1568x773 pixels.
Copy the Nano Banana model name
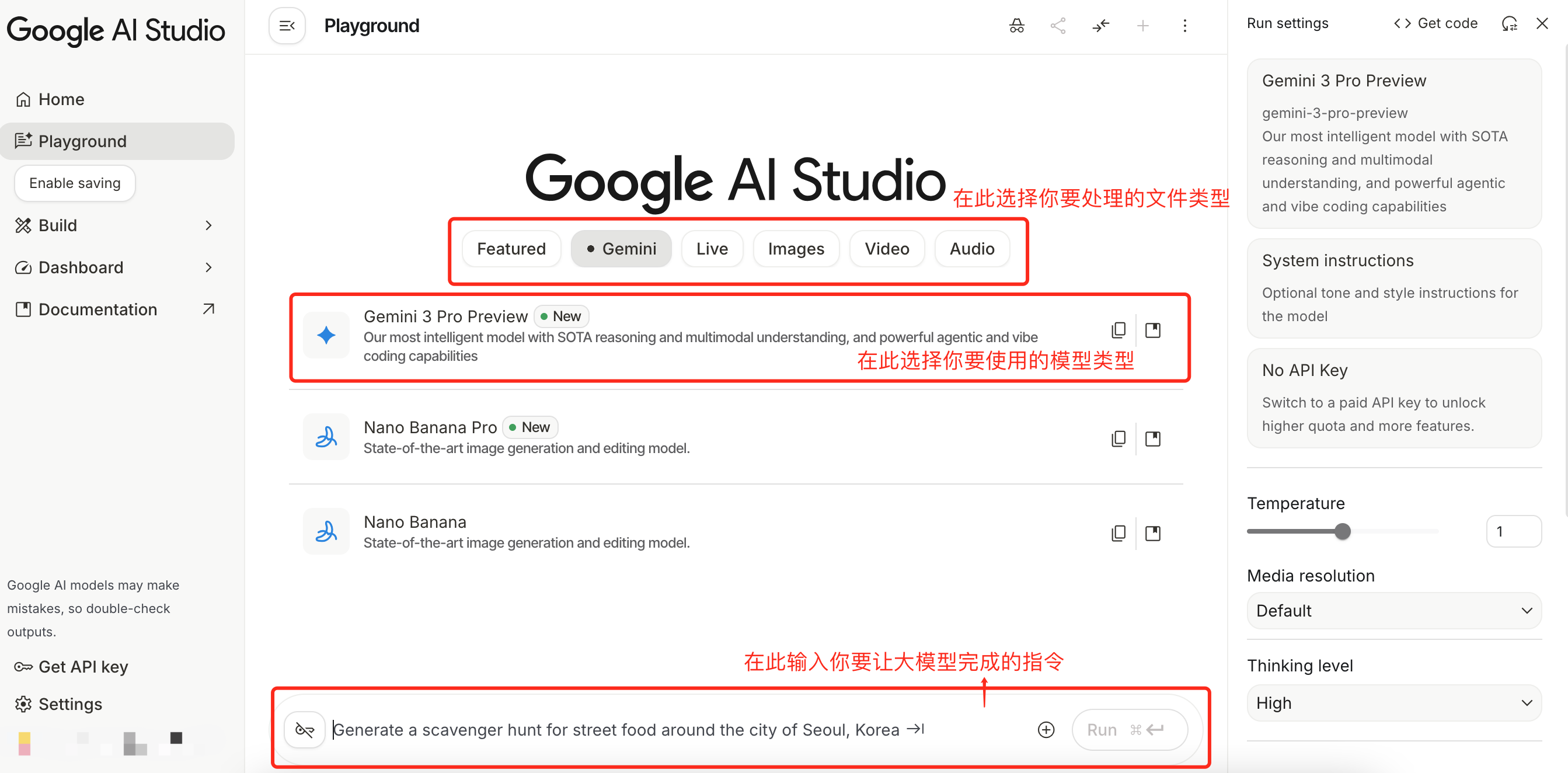[x=1118, y=533]
